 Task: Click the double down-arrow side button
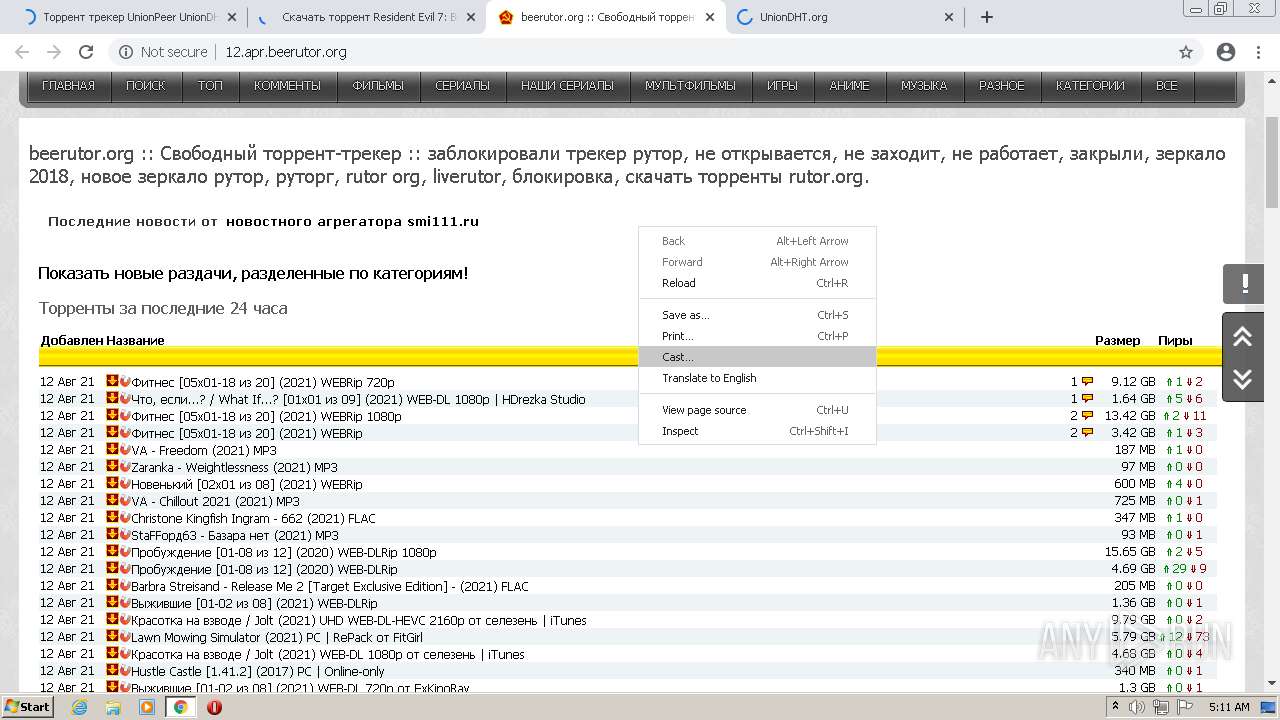tap(1243, 379)
